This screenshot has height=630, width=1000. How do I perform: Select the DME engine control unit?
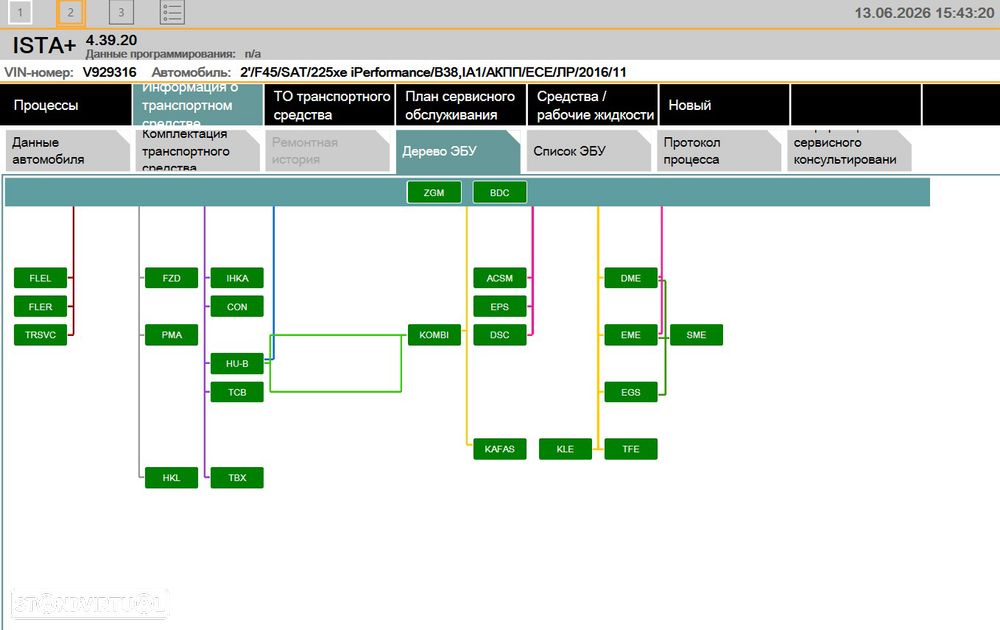pos(630,278)
